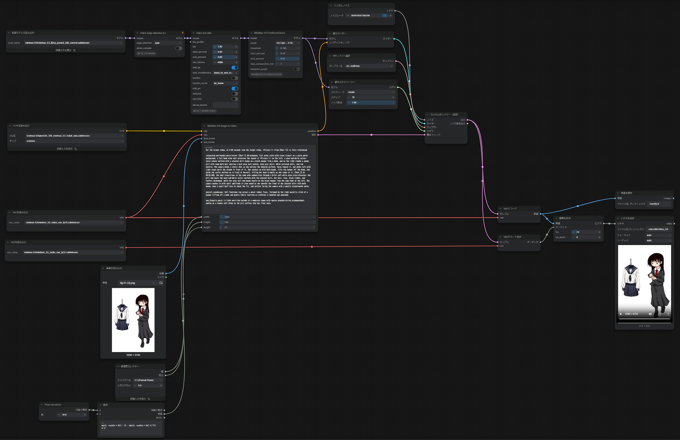This screenshot has height=440, width=680.
Task: Collapse the Patch Sage Attention KJ node
Action: tap(137, 33)
